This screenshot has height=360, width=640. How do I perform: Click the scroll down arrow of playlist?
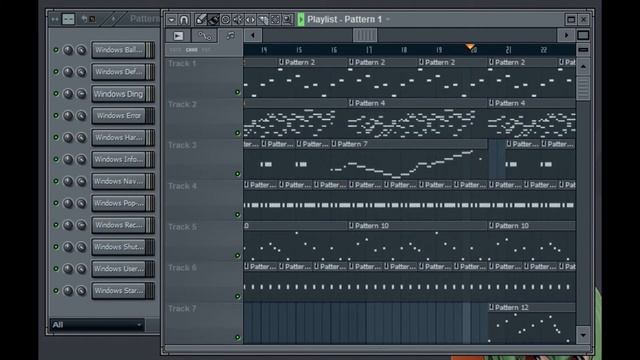tap(583, 335)
